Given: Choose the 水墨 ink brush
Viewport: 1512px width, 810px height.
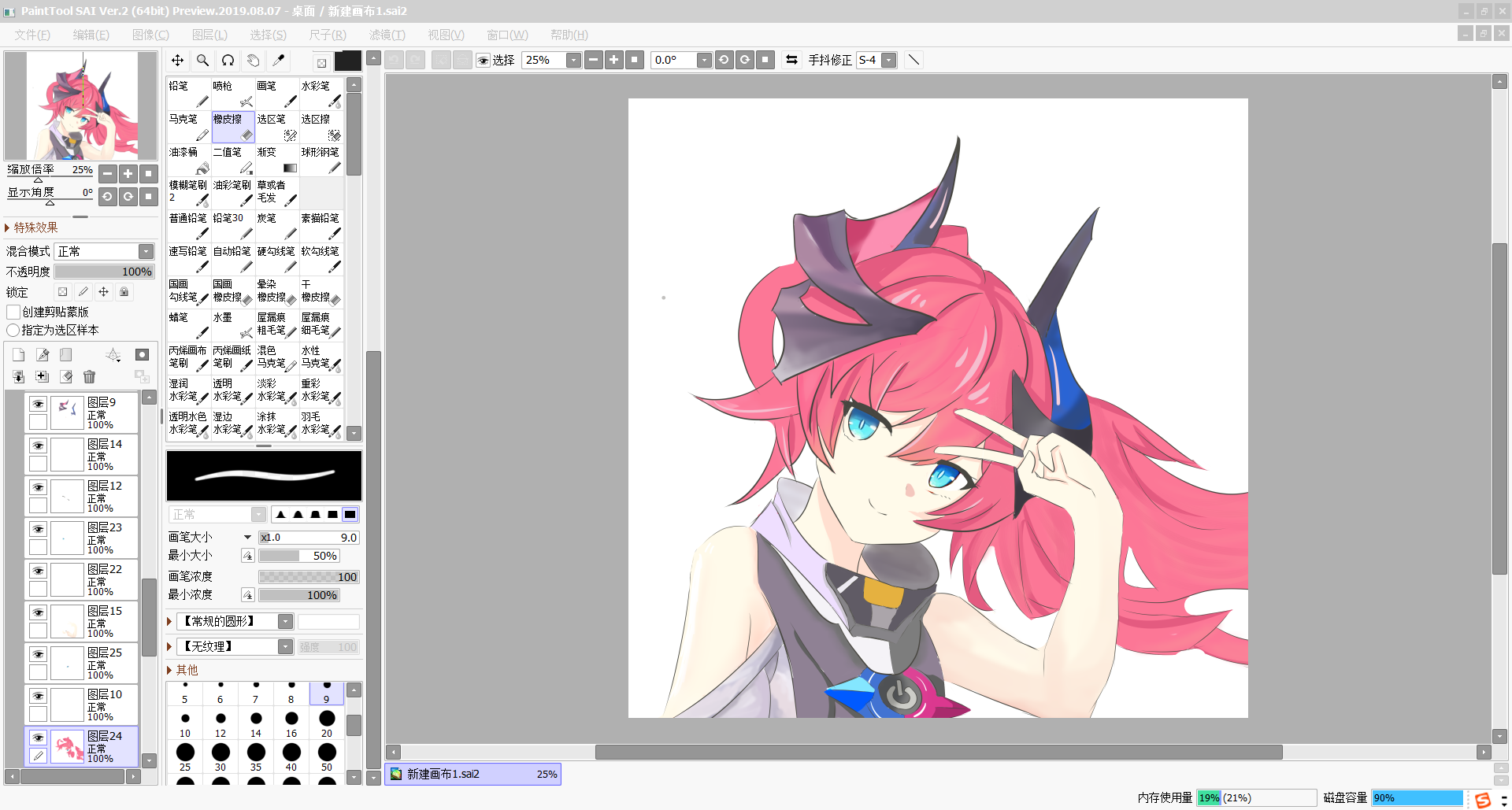Looking at the screenshot, I should [233, 325].
